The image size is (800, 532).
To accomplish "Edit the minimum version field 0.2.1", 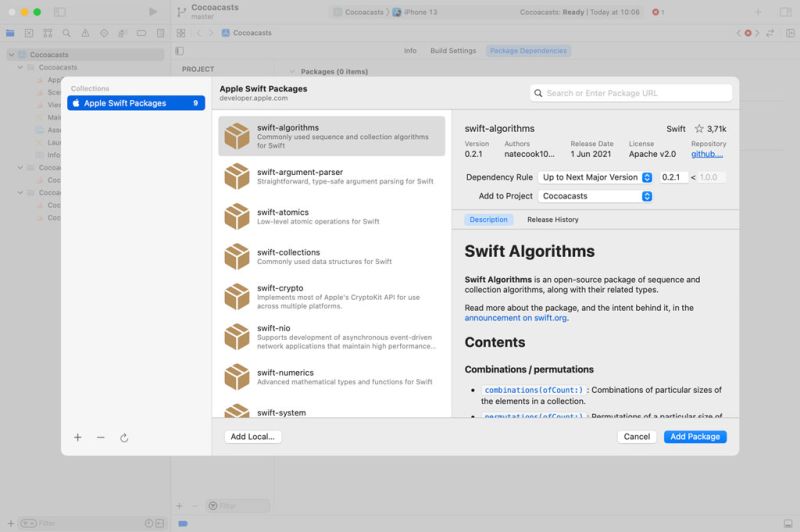I will pos(672,177).
